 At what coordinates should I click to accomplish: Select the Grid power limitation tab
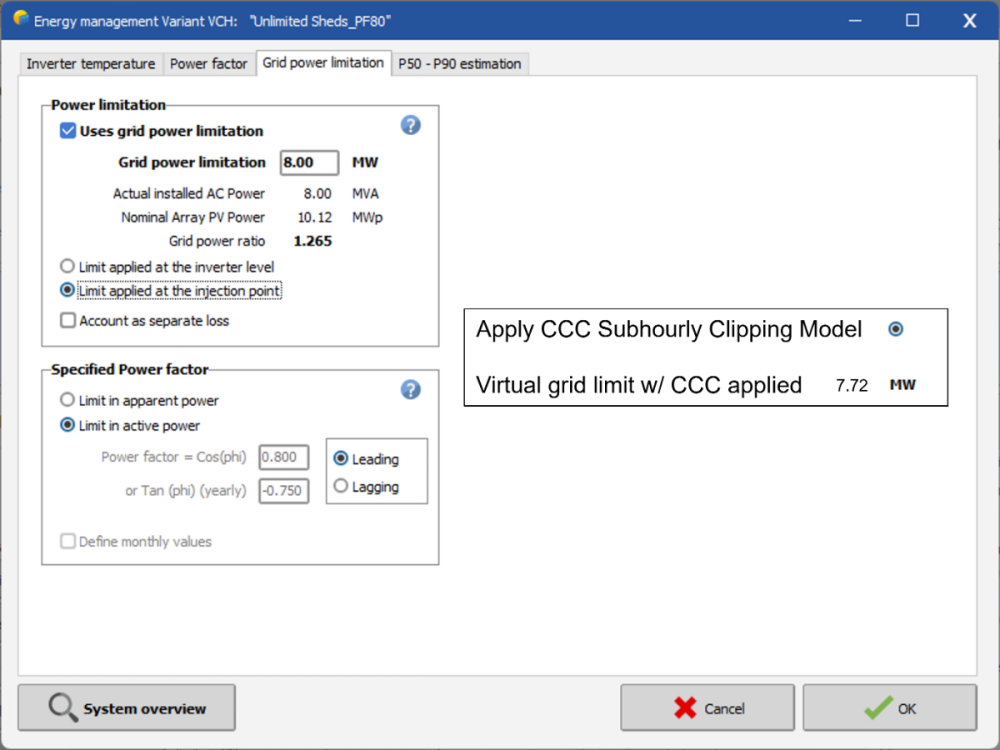[323, 63]
